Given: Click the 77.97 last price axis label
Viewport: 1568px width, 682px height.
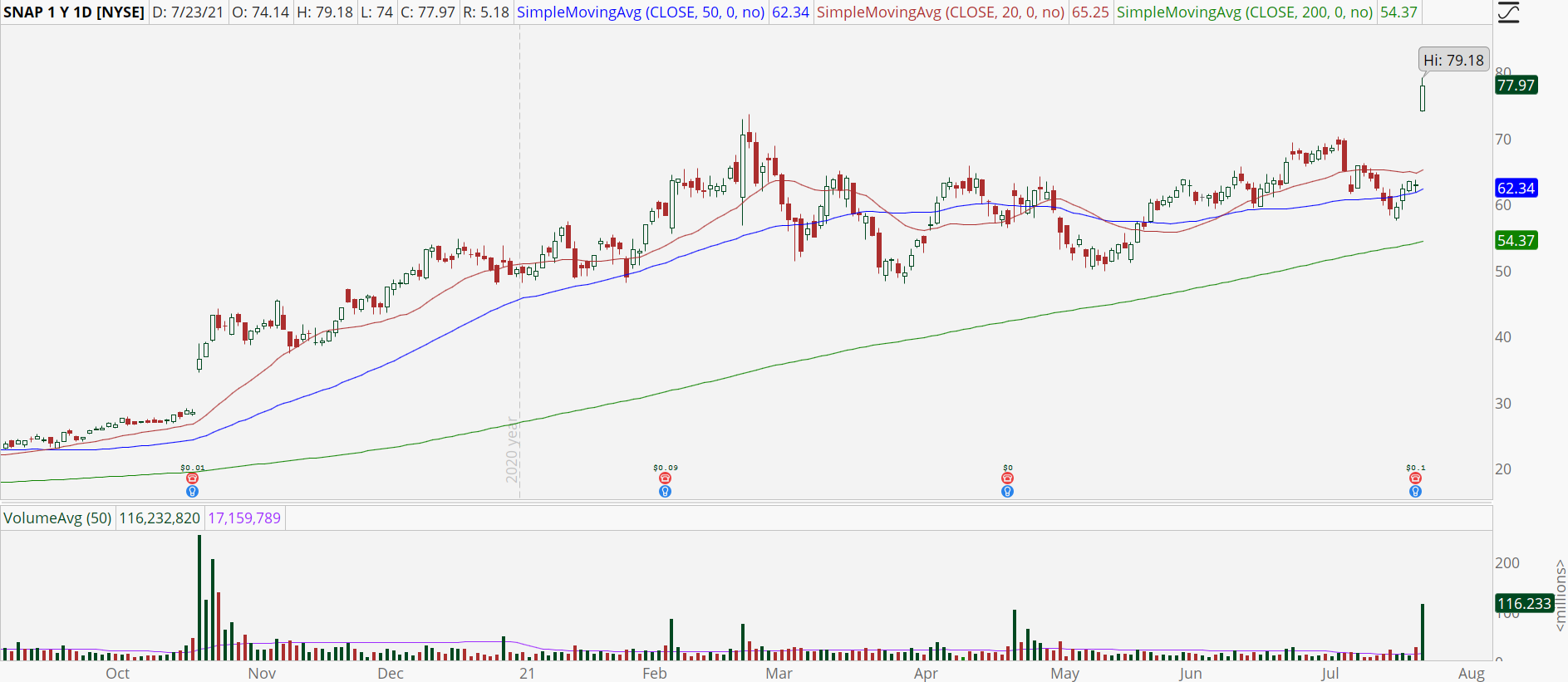Looking at the screenshot, I should click(x=1516, y=85).
